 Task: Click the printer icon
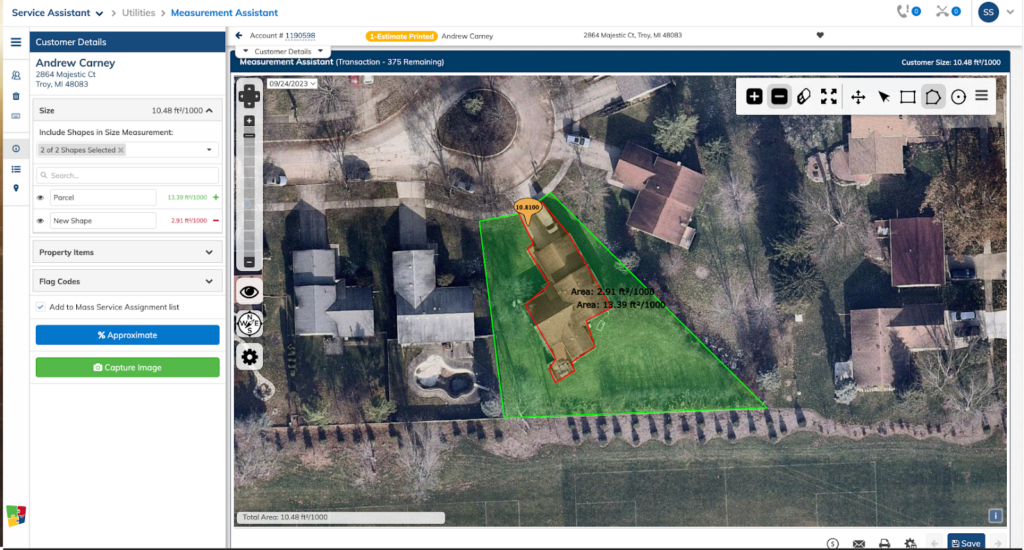tap(884, 543)
